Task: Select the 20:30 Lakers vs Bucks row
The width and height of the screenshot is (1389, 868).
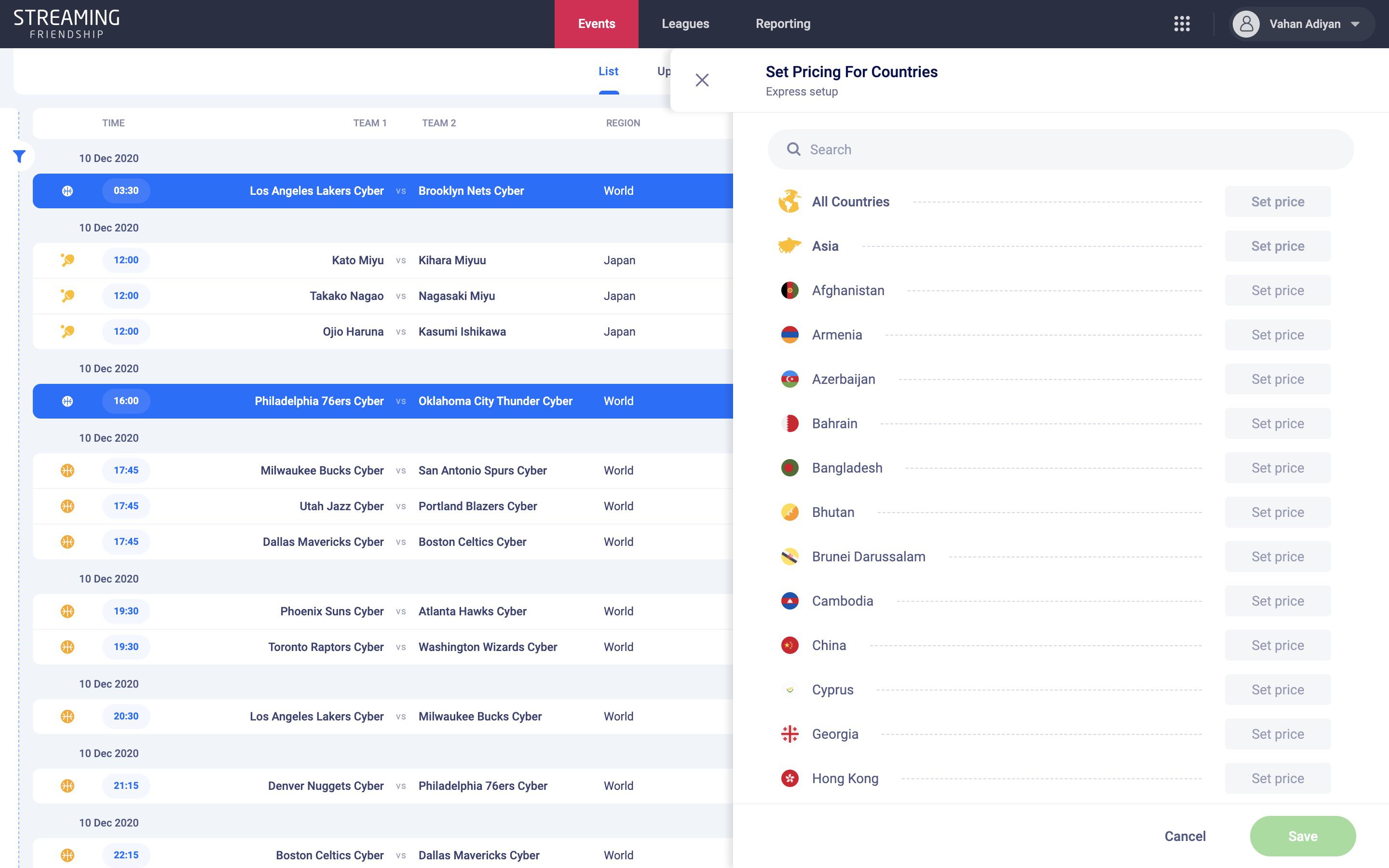Action: pos(383,716)
